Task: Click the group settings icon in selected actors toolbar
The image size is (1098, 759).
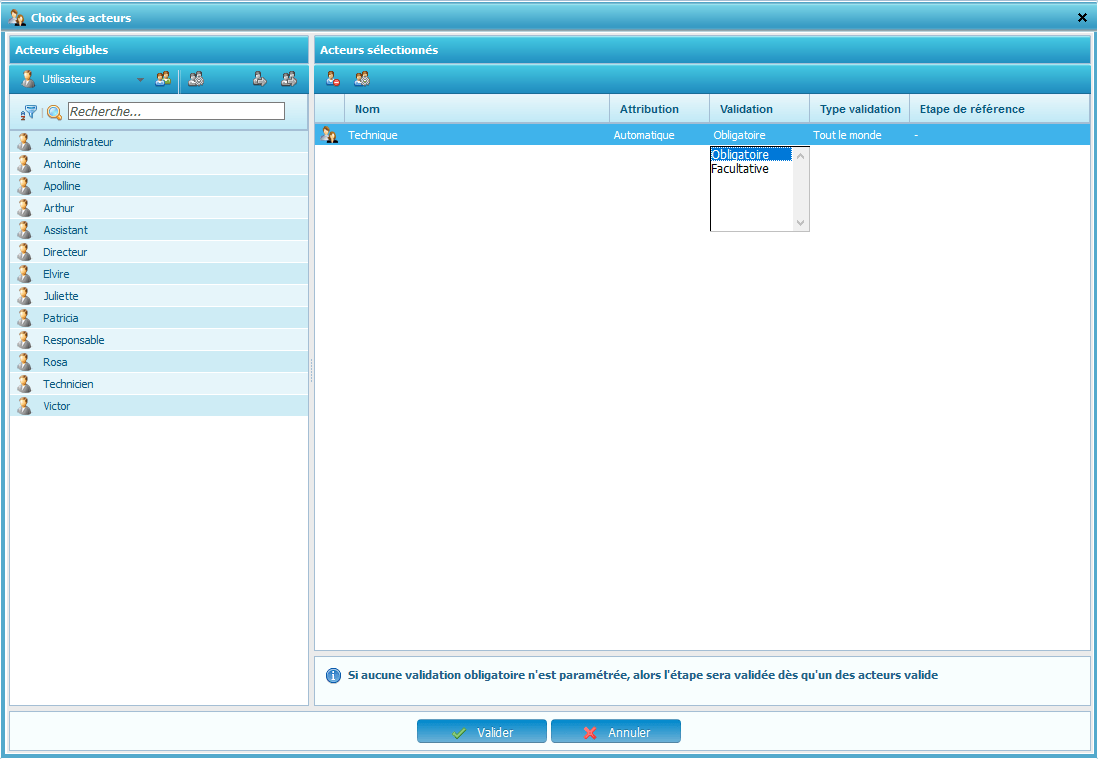Action: pyautogui.click(x=362, y=79)
